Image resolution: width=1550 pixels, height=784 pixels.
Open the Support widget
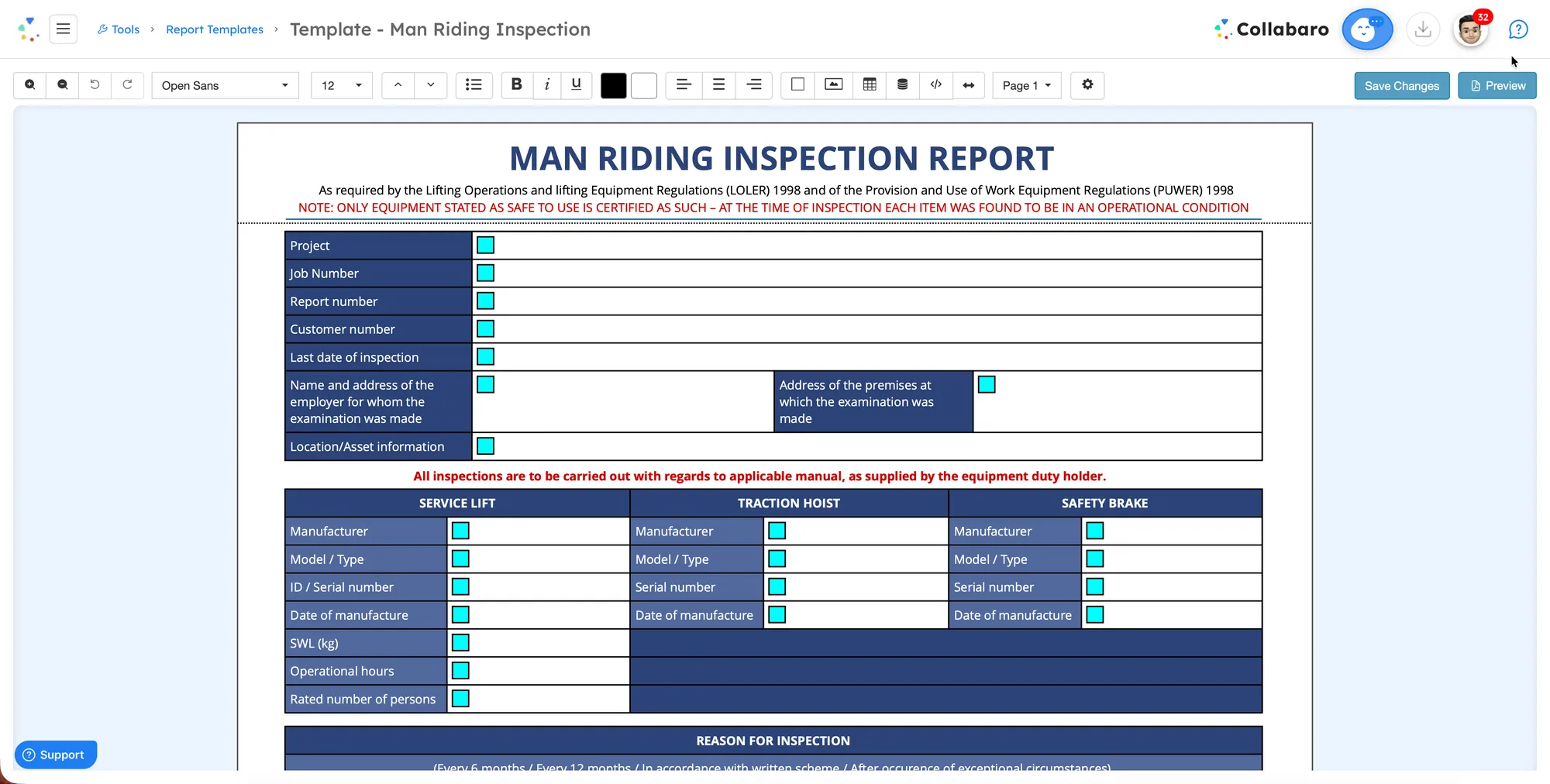pyautogui.click(x=55, y=755)
